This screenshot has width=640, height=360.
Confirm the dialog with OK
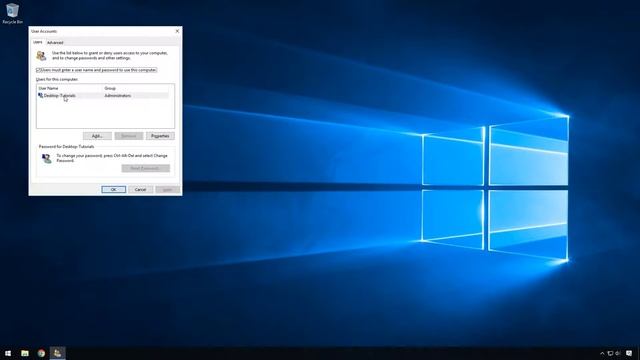tap(113, 189)
